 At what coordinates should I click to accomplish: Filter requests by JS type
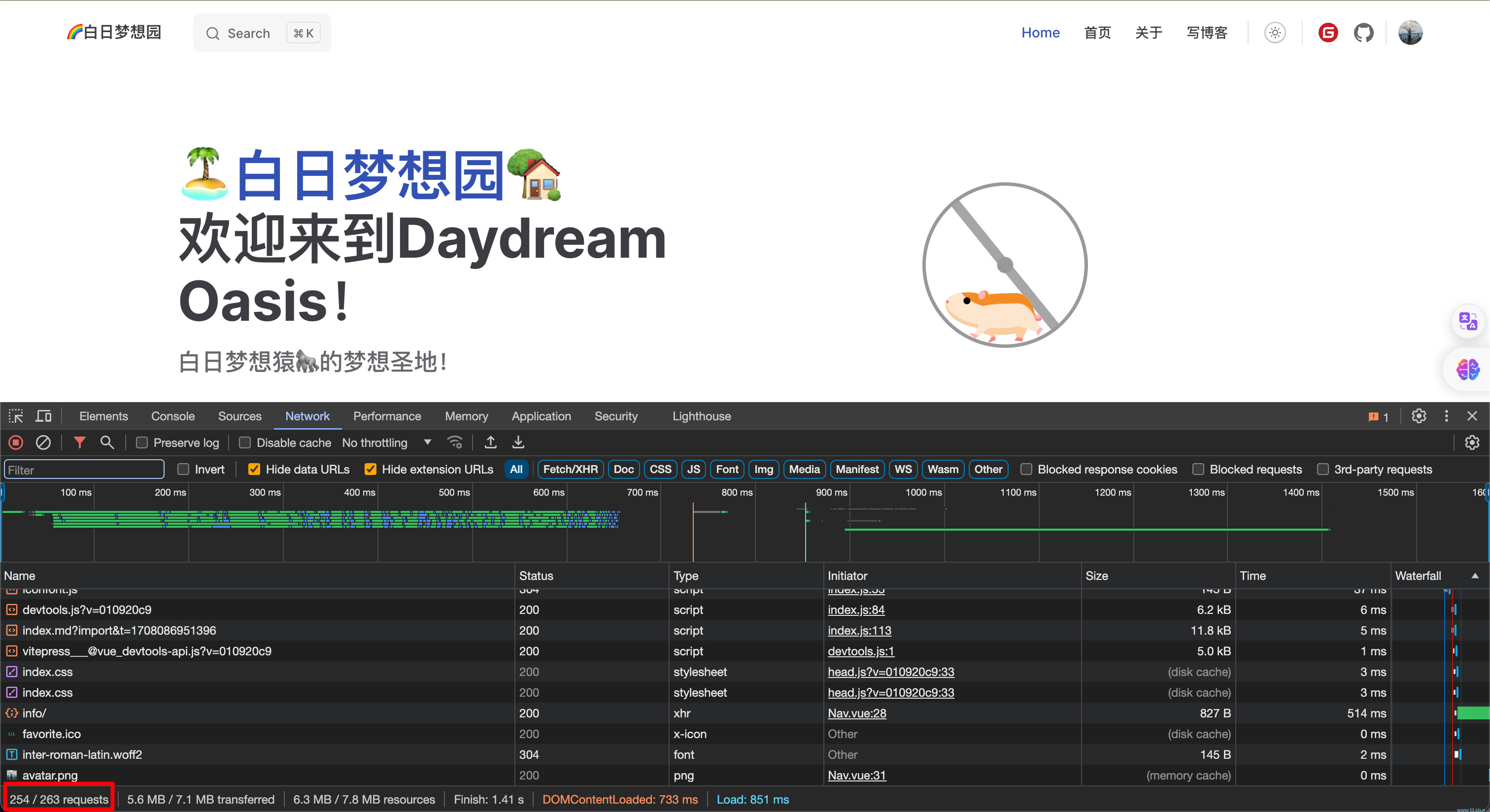(693, 470)
